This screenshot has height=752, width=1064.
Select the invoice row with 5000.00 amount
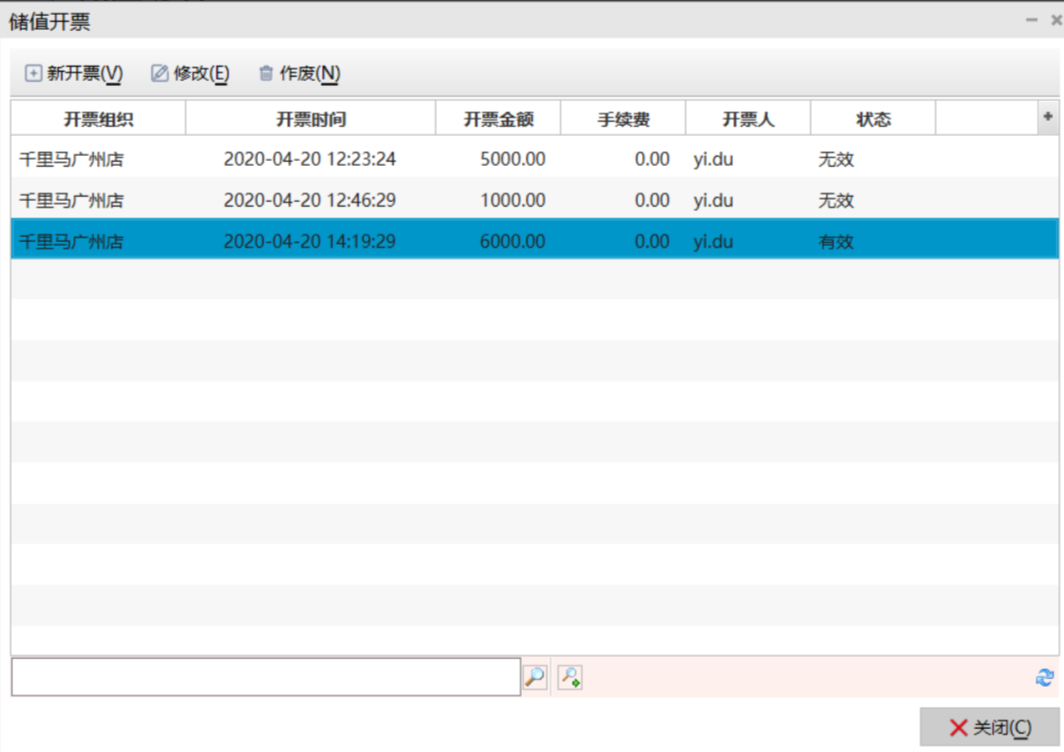[x=500, y=158]
